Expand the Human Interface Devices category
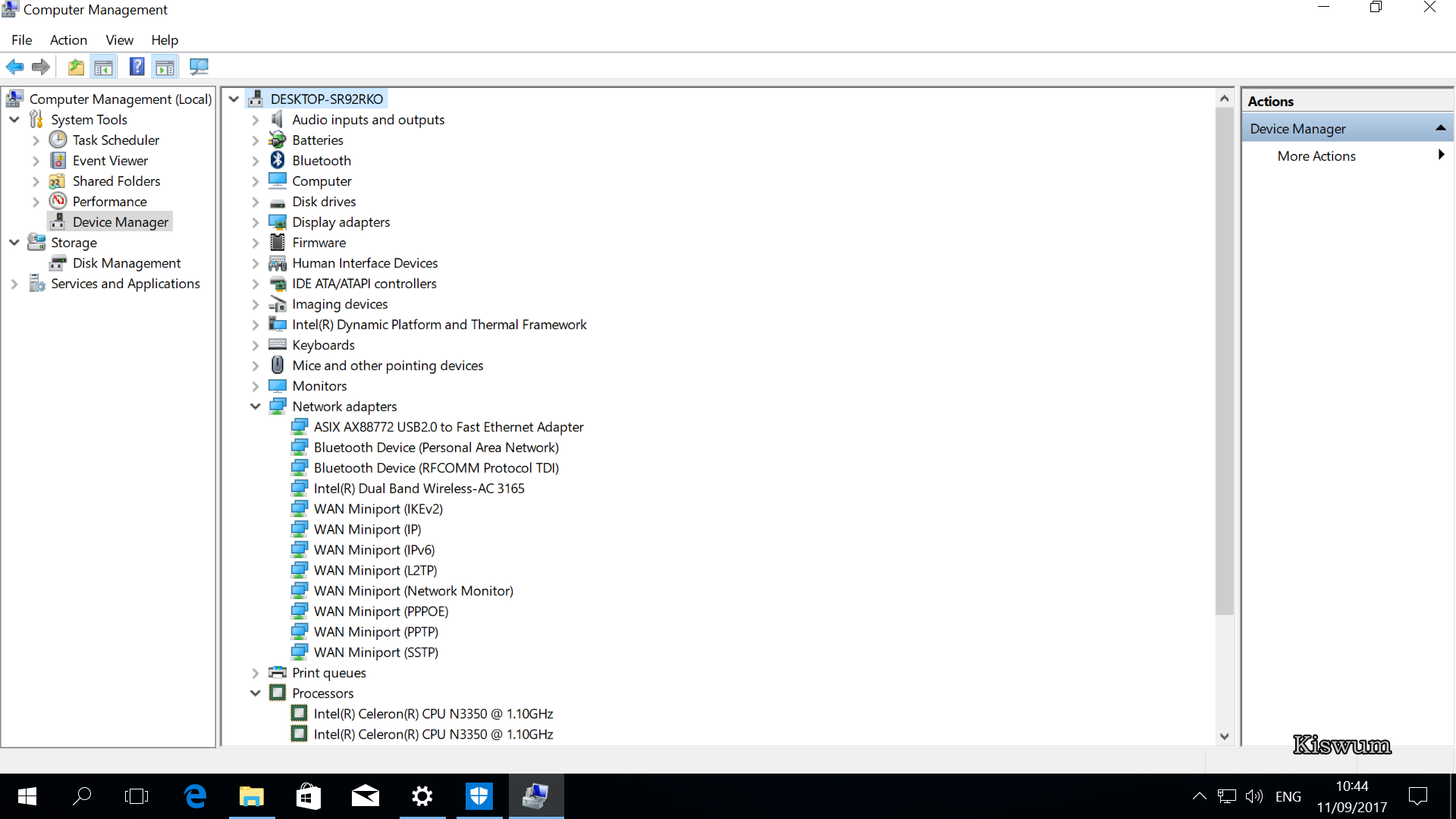Viewport: 1456px width, 819px height. 256,263
